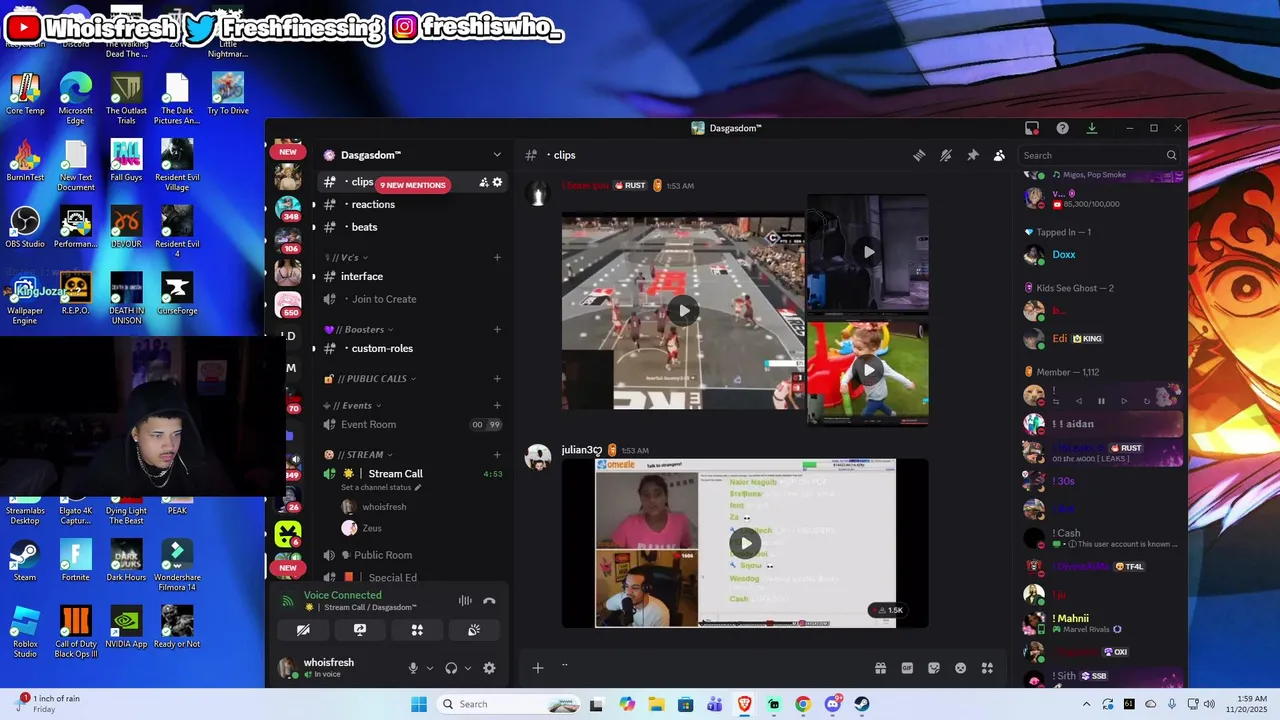Viewport: 1280px width, 720px height.
Task: Toggle screen share in voice panel
Action: point(360,630)
